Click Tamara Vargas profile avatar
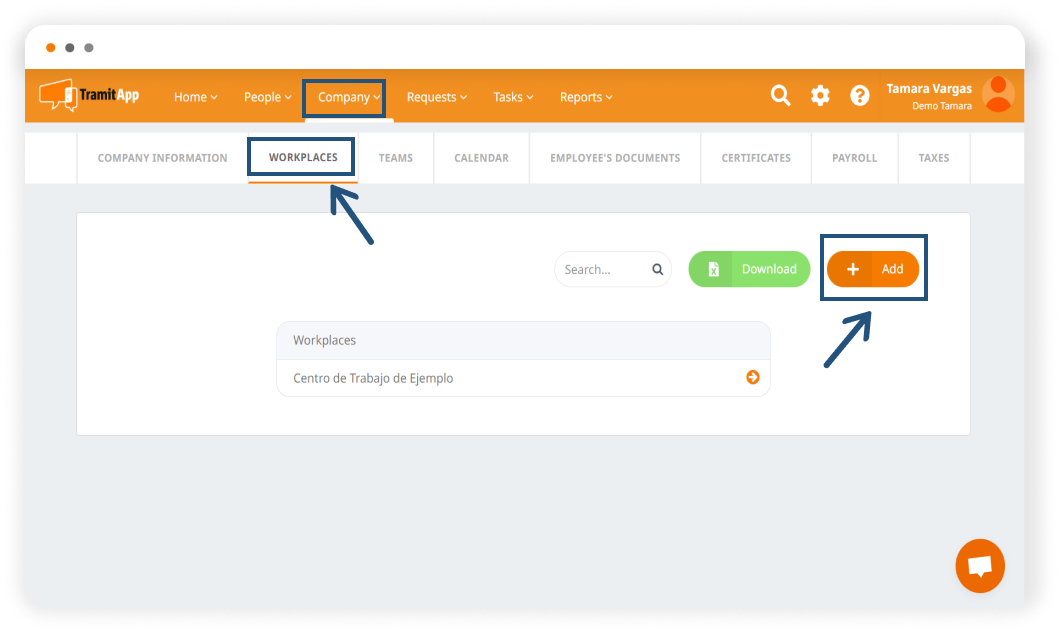The height and width of the screenshot is (633, 1061). pyautogui.click(x=997, y=95)
